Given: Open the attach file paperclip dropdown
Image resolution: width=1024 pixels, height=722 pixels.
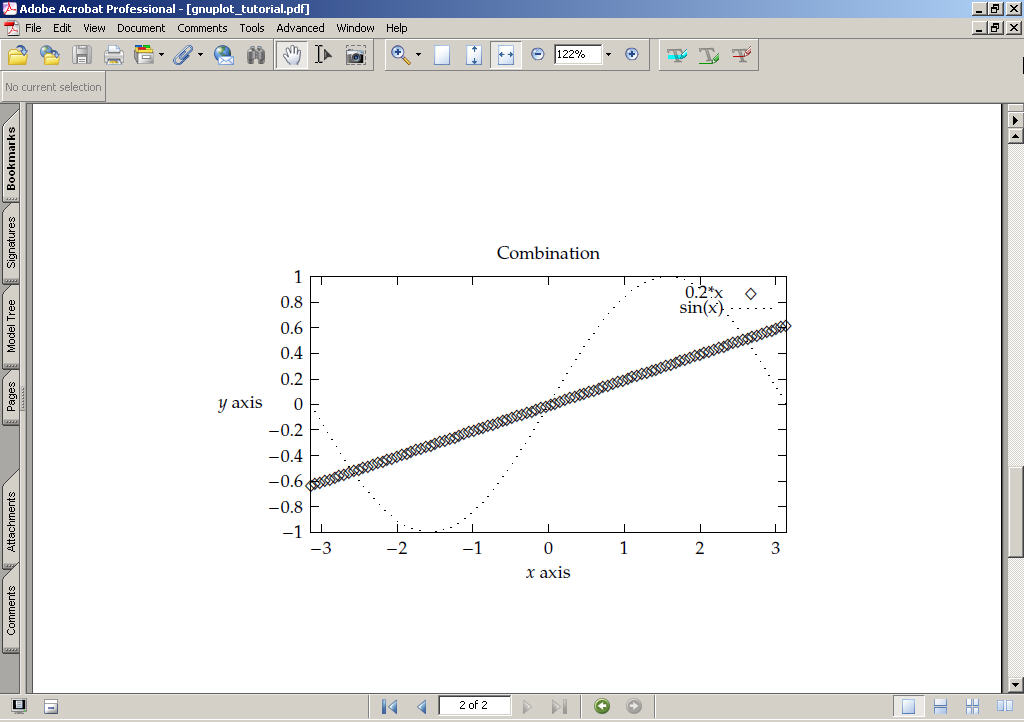Looking at the screenshot, I should tap(200, 55).
